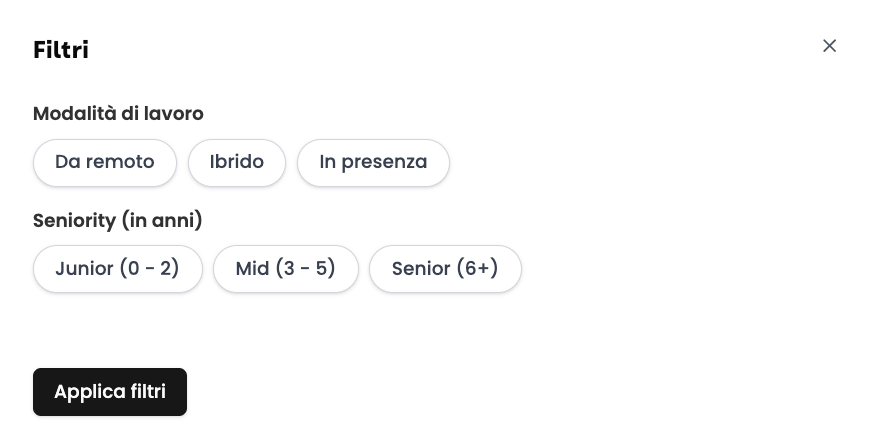Enable the Senior (6+) seniority filter
The width and height of the screenshot is (872, 440).
445,269
